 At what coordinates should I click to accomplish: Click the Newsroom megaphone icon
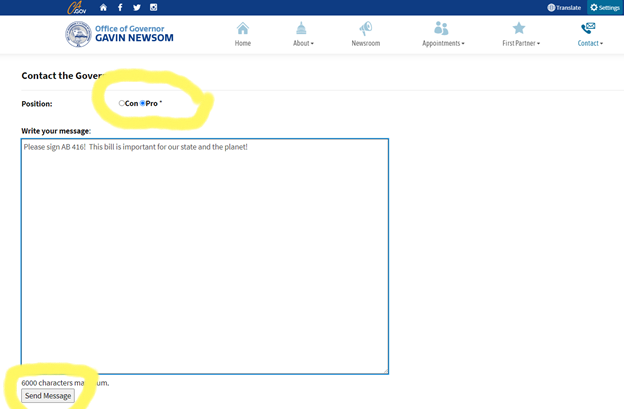[366, 29]
